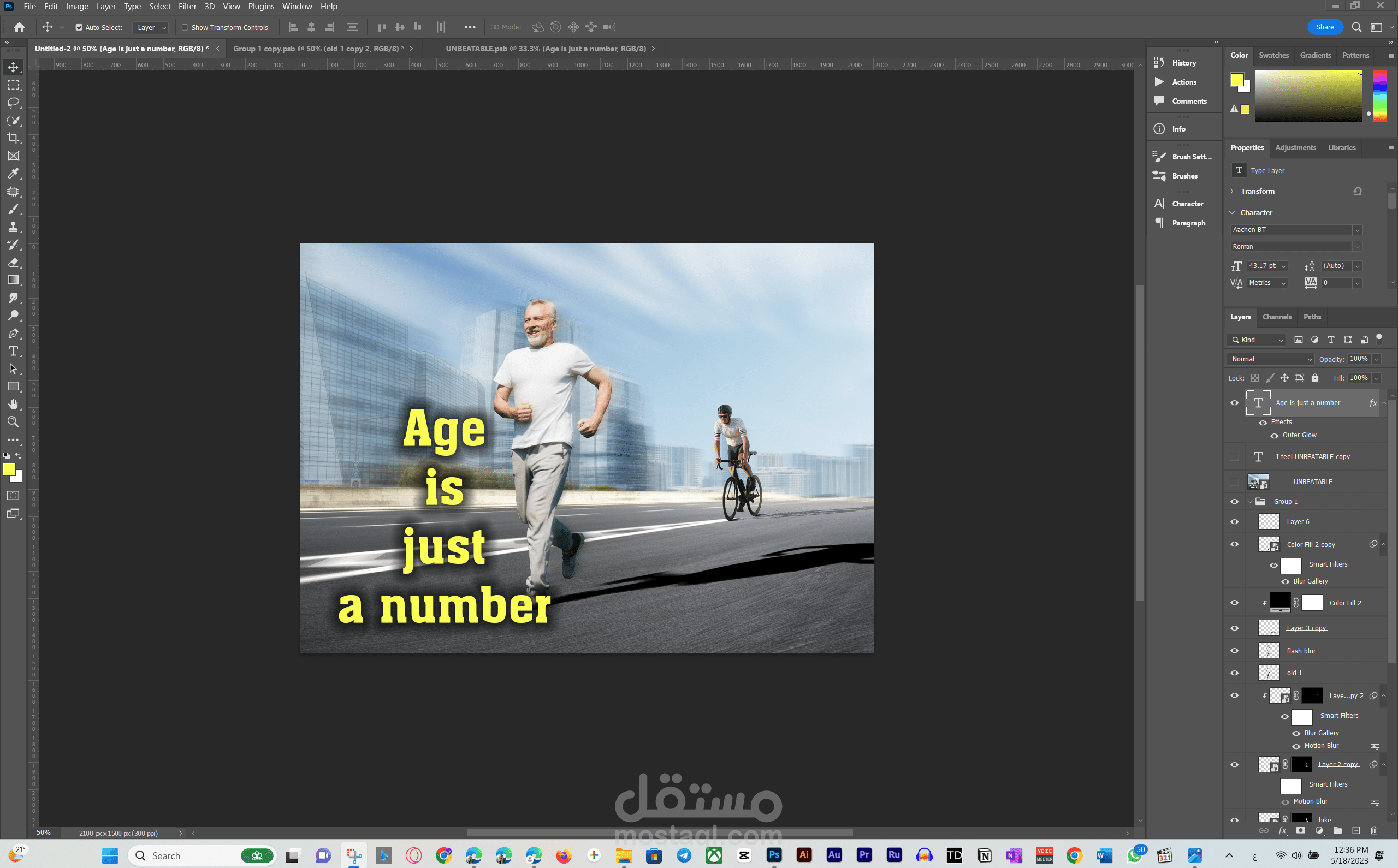Select the Eyedropper tool
The image size is (1398, 868).
point(13,174)
